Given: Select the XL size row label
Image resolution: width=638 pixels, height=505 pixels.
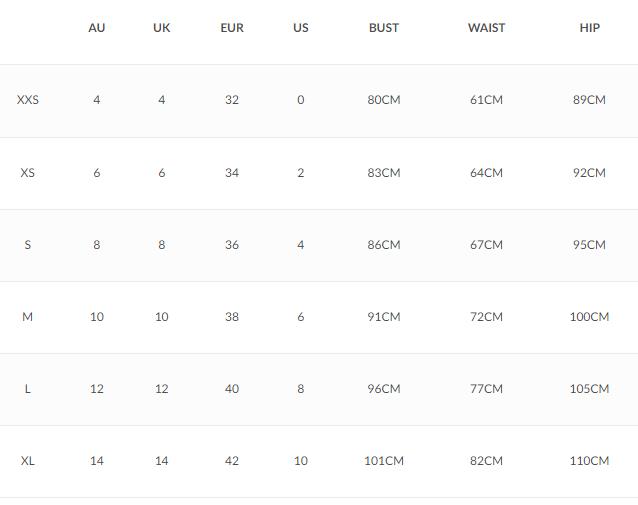Looking at the screenshot, I should 28,461.
